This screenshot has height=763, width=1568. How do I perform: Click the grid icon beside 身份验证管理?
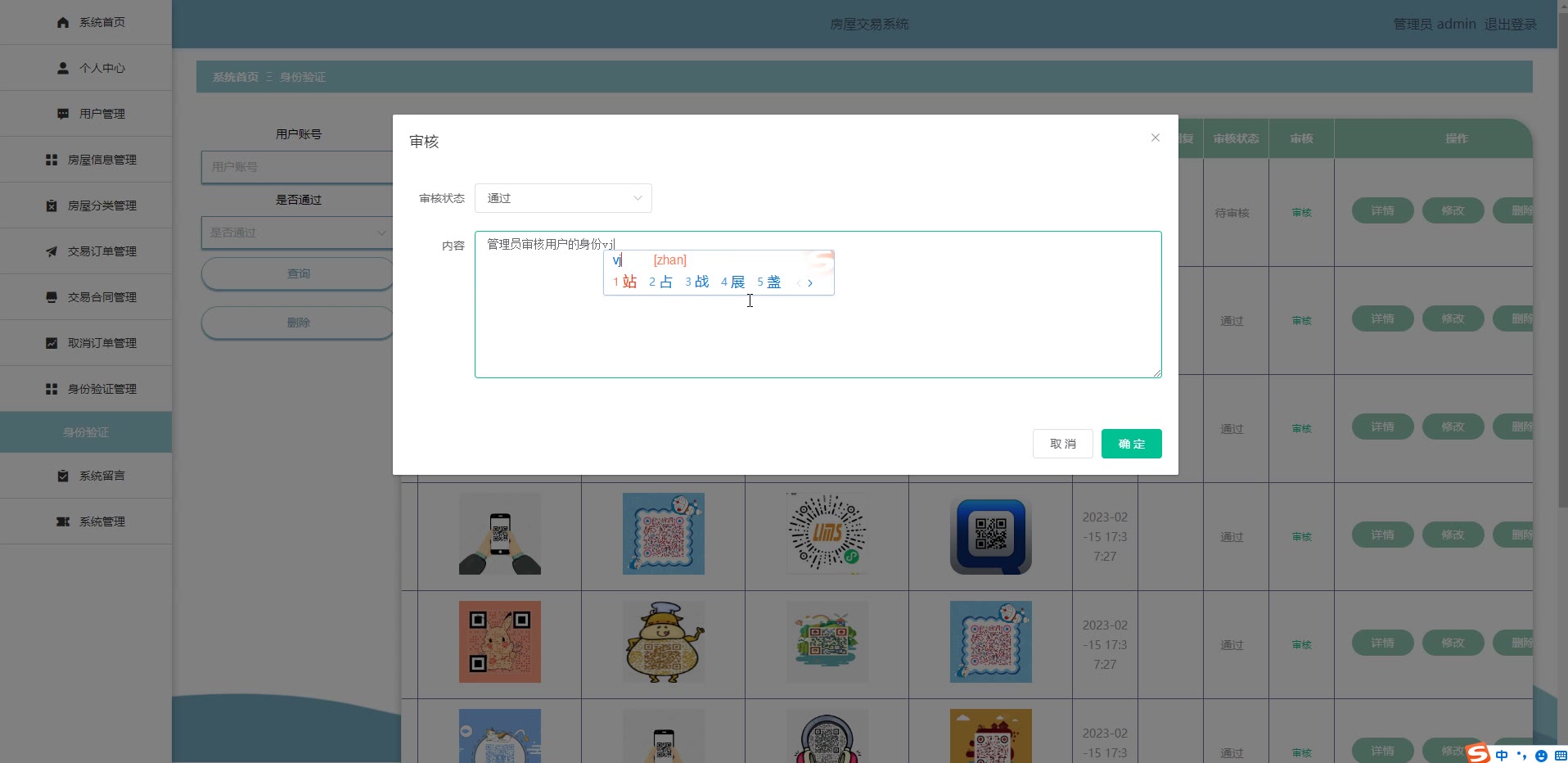point(52,389)
